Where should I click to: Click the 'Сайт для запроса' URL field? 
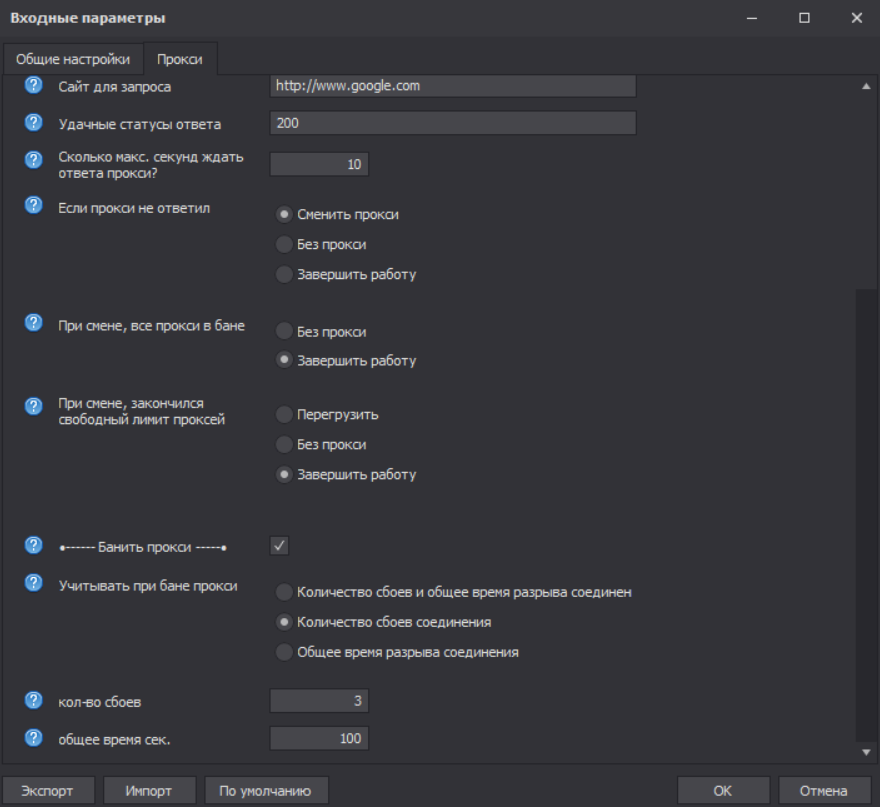[453, 86]
